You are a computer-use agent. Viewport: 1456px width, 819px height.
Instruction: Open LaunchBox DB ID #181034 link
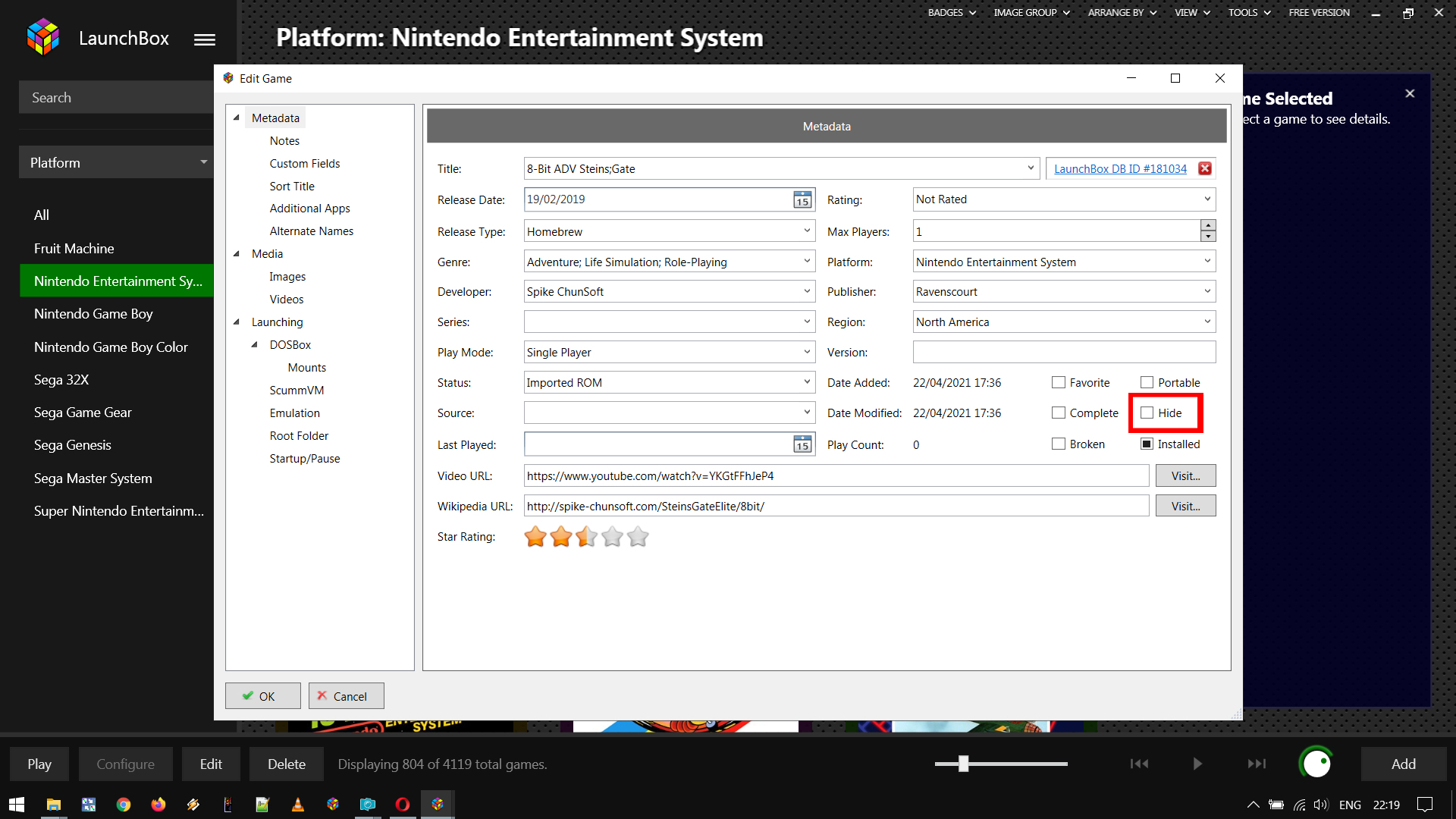coord(1120,168)
